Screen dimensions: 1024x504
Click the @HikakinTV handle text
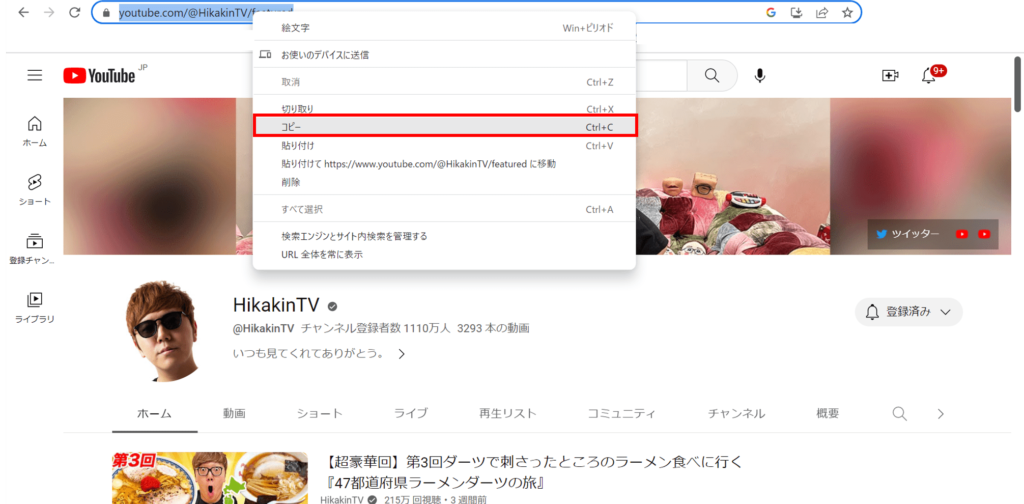pyautogui.click(x=263, y=328)
